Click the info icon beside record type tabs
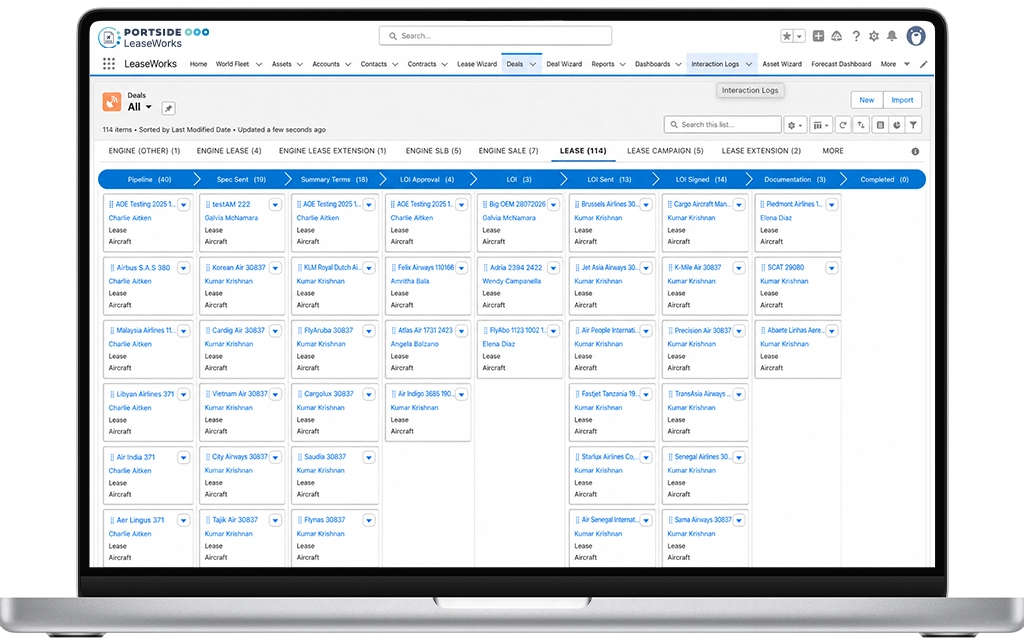The height and width of the screenshot is (644, 1024). [x=915, y=152]
